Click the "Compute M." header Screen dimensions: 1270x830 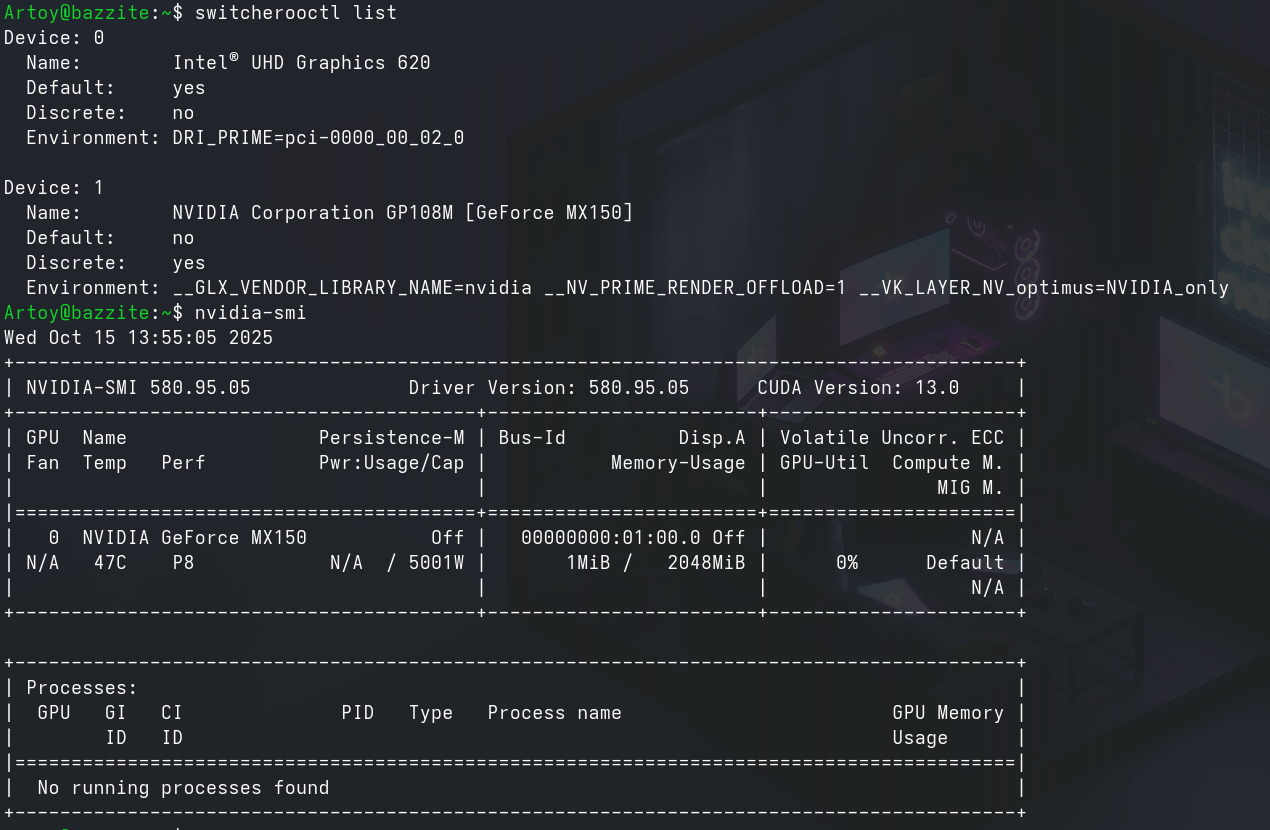948,463
